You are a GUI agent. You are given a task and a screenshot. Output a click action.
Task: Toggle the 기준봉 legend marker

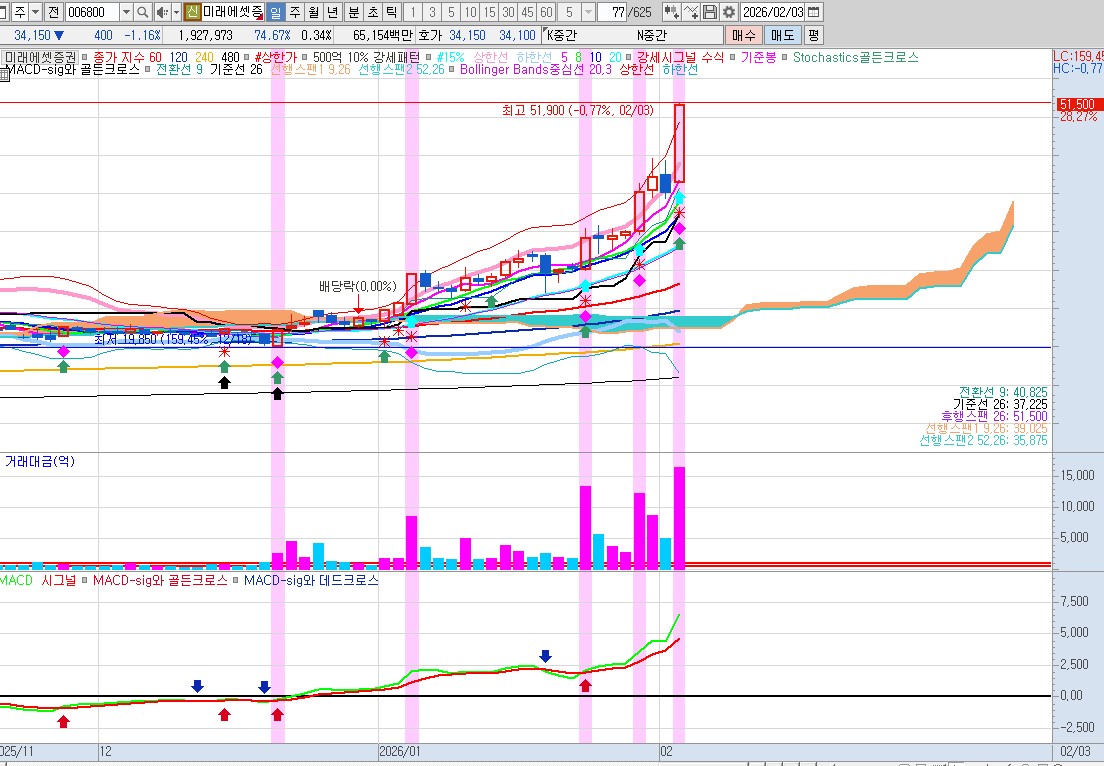[732, 58]
